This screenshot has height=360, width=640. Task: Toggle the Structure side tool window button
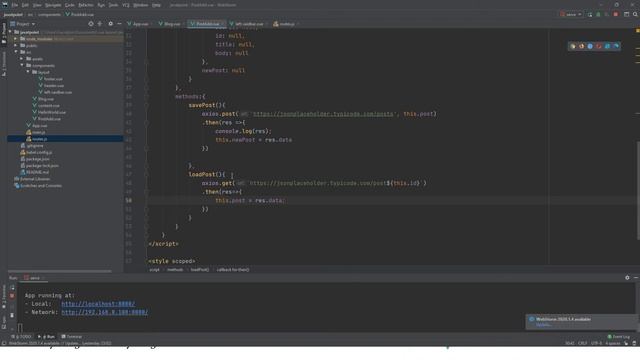[x=4, y=64]
